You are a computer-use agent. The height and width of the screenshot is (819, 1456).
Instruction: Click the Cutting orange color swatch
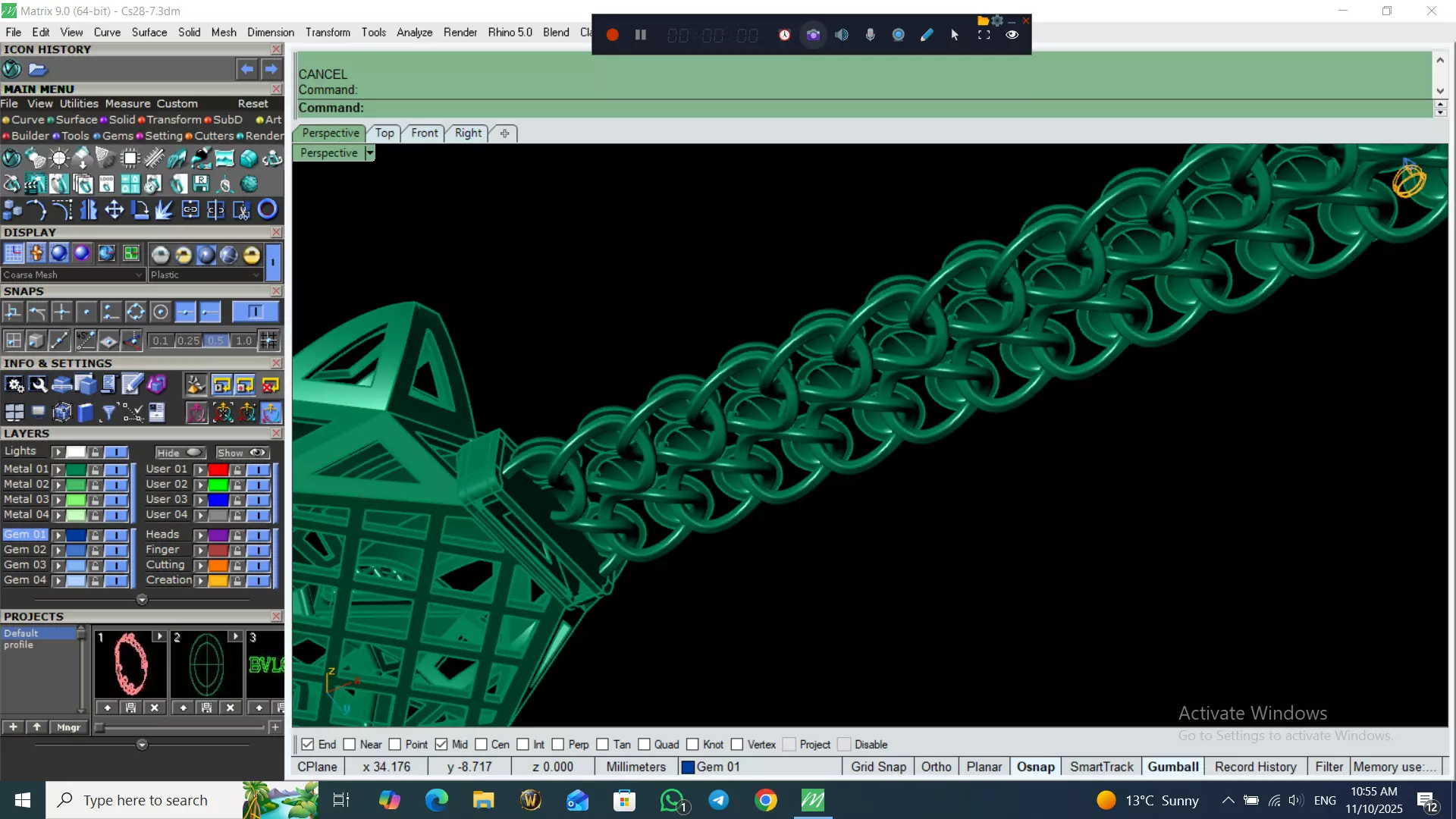click(218, 566)
